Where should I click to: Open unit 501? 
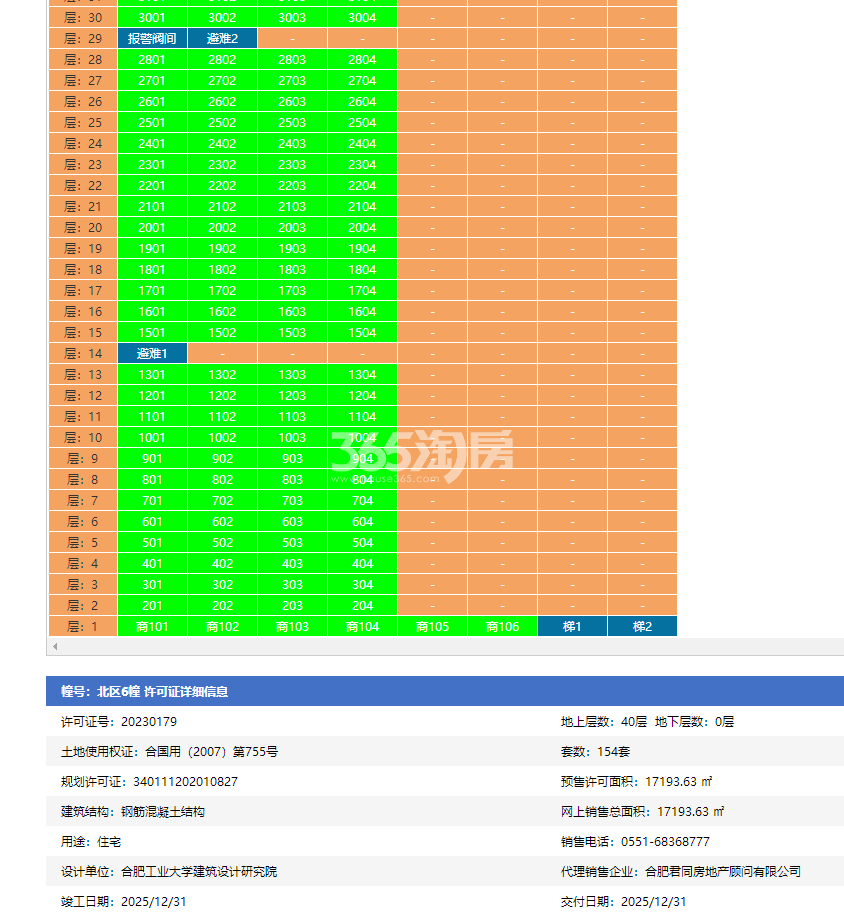click(152, 542)
